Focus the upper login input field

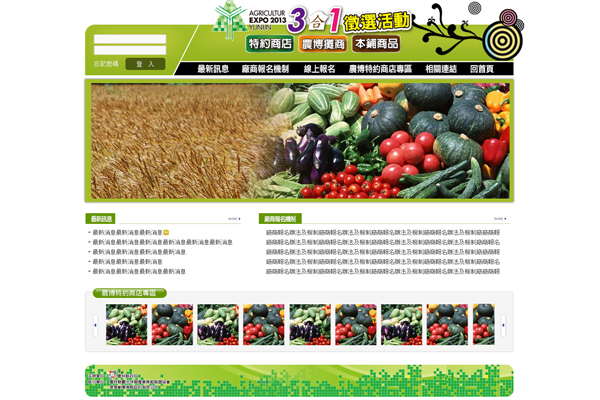[x=130, y=39]
